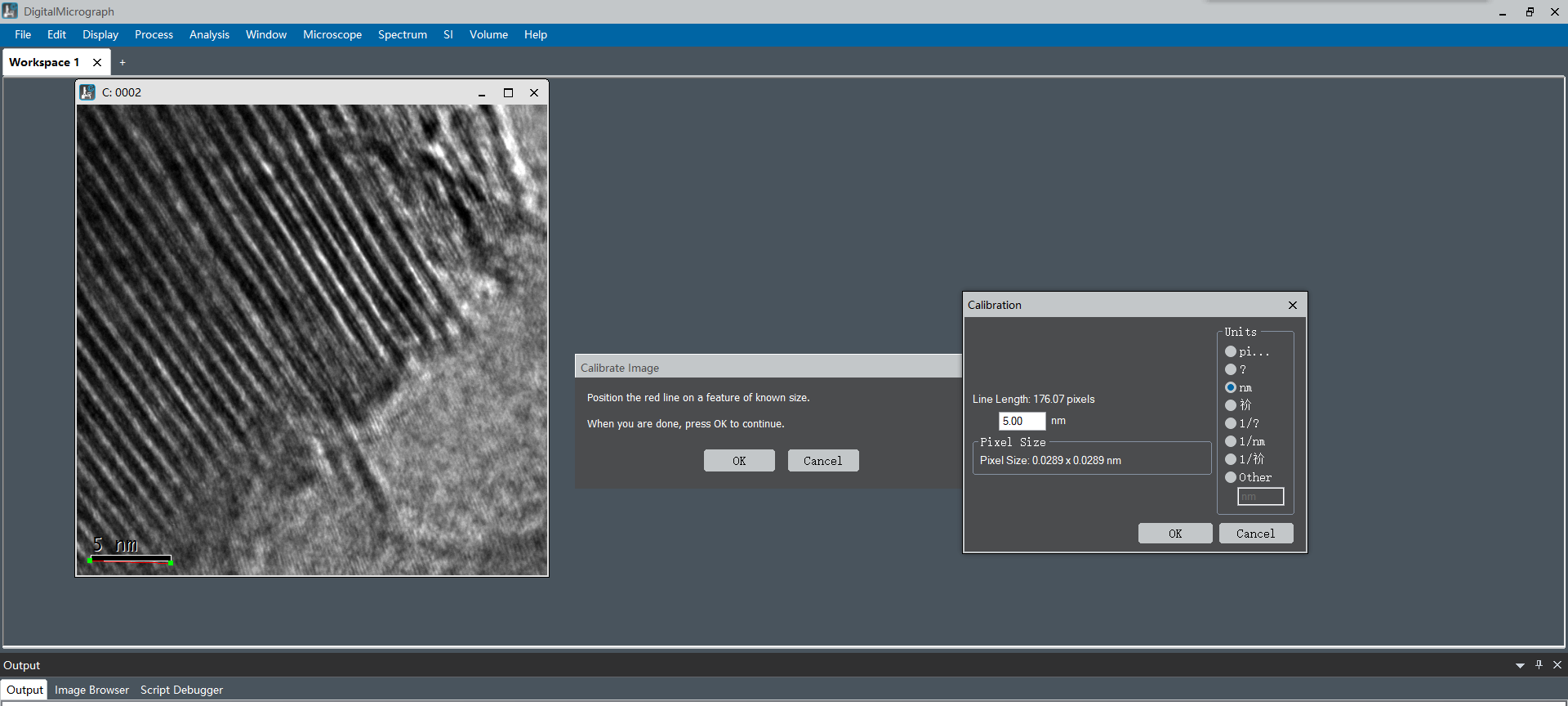This screenshot has height=706, width=1568.
Task: Switch to the Output tab
Action: [x=24, y=690]
